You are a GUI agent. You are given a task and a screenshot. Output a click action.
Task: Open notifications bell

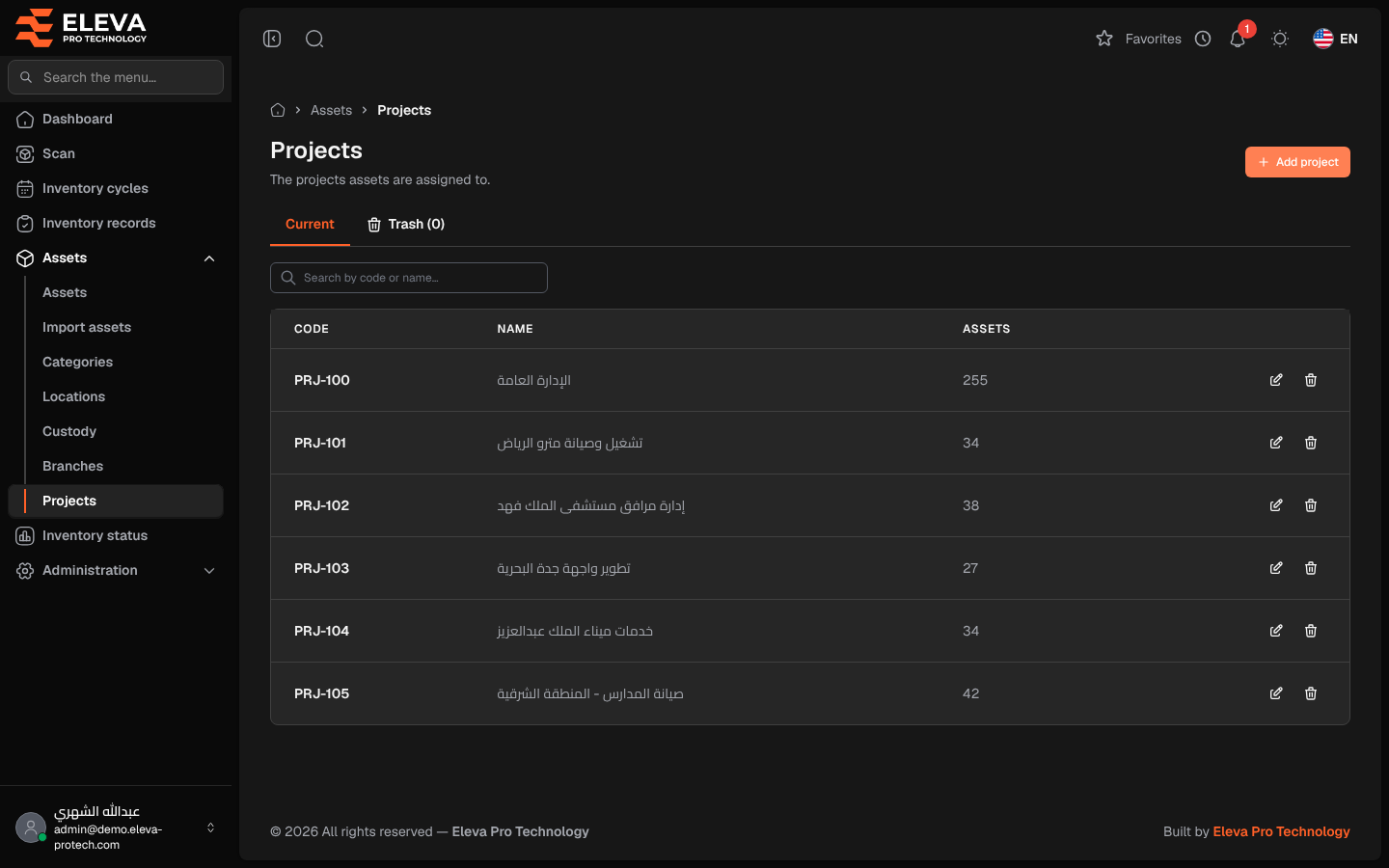pos(1238,39)
